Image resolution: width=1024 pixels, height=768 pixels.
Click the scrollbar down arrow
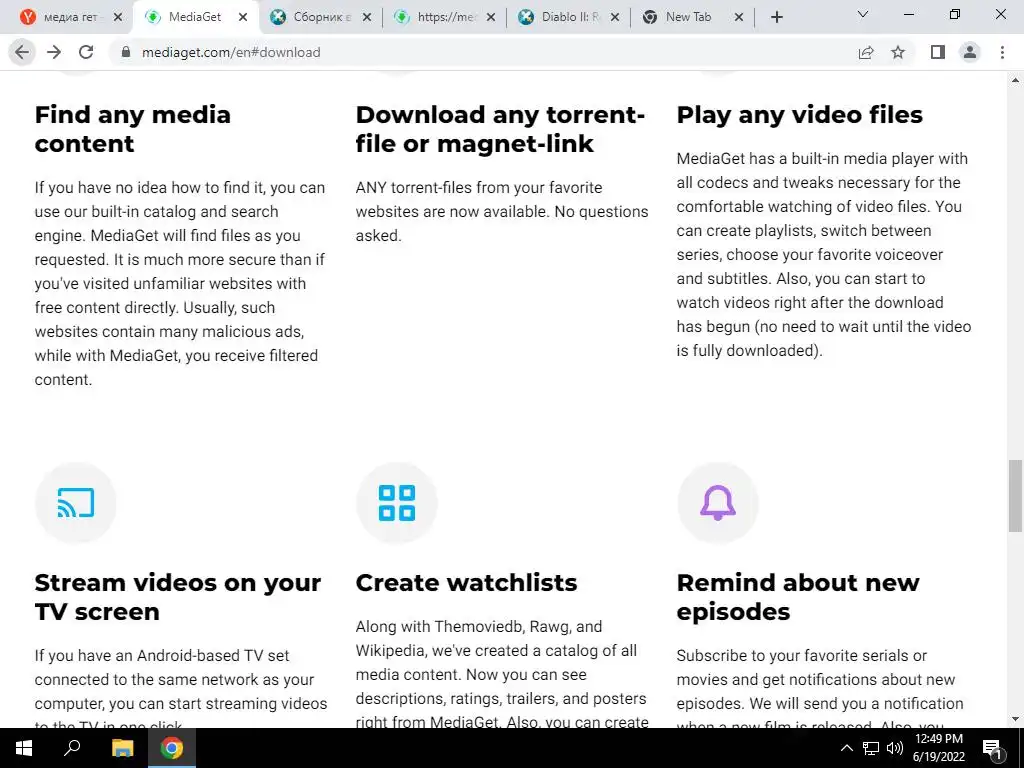pyautogui.click(x=1015, y=720)
